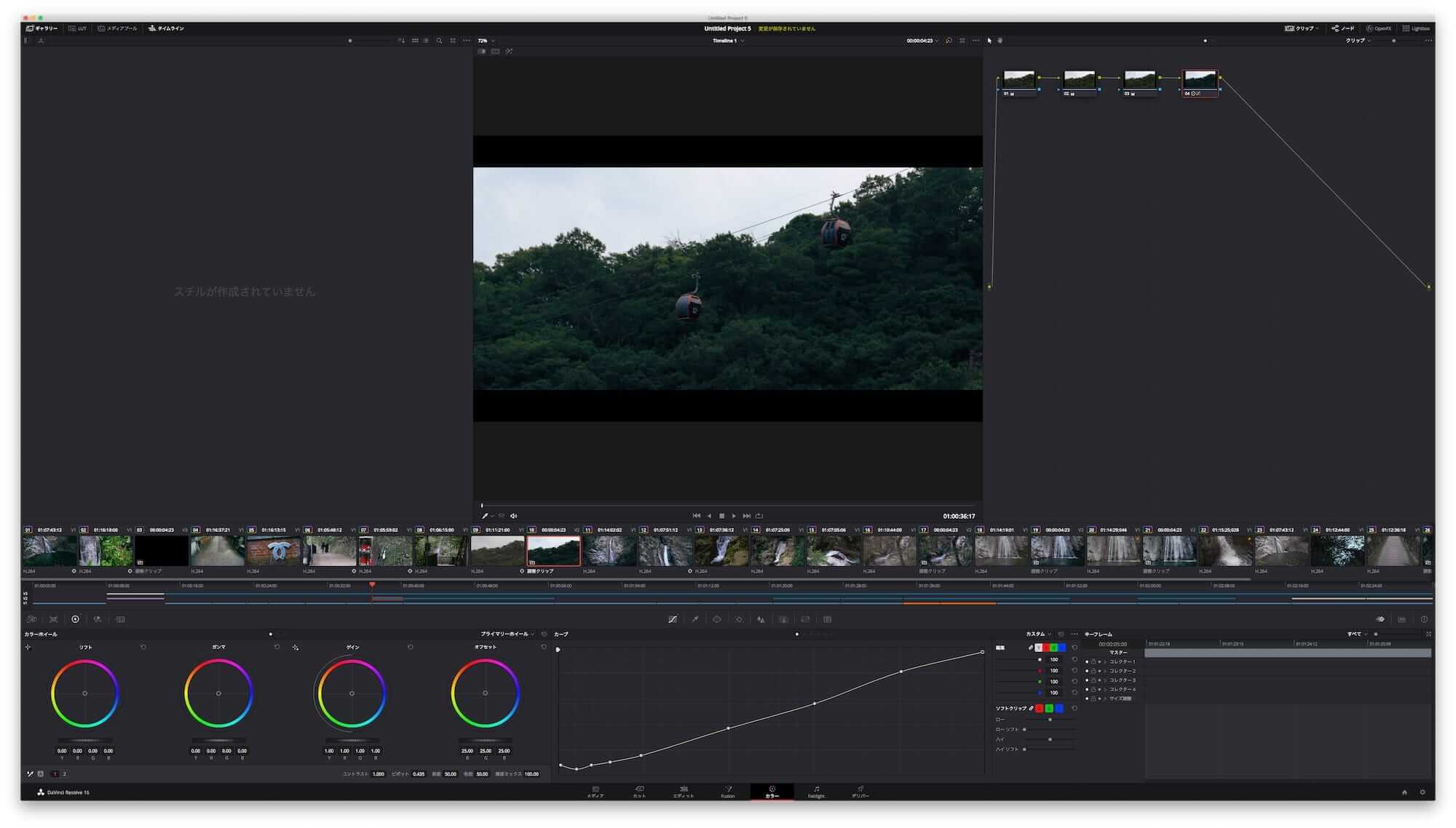This screenshot has height=828, width=1456.
Task: Open the viewer zoom 72% dropdown
Action: point(486,41)
